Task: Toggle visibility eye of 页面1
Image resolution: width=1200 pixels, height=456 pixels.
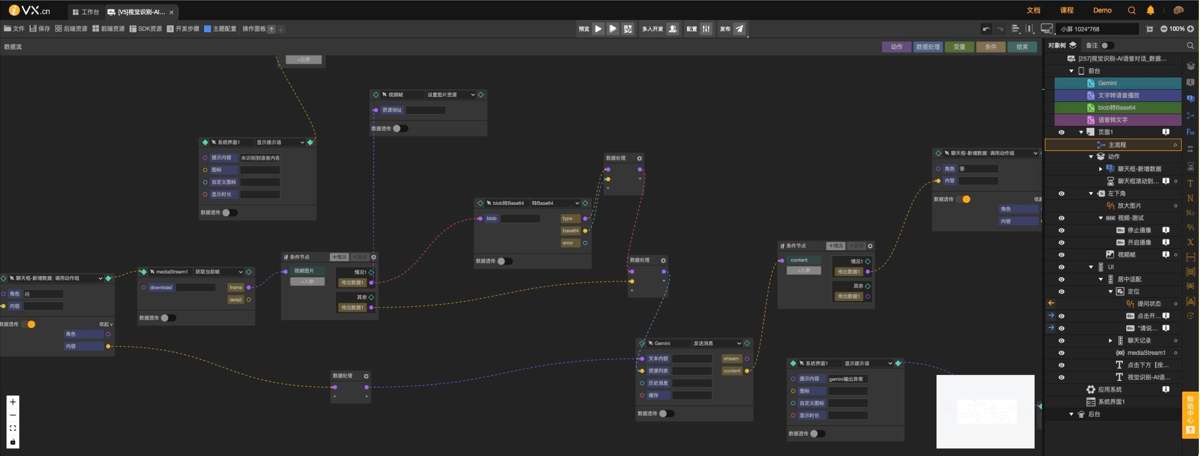Action: tap(1062, 132)
